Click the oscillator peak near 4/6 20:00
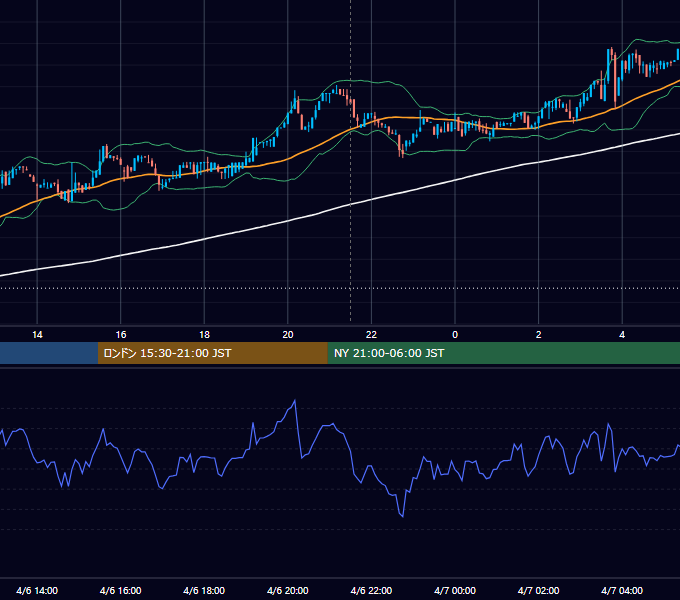Image resolution: width=680 pixels, height=600 pixels. [x=295, y=401]
